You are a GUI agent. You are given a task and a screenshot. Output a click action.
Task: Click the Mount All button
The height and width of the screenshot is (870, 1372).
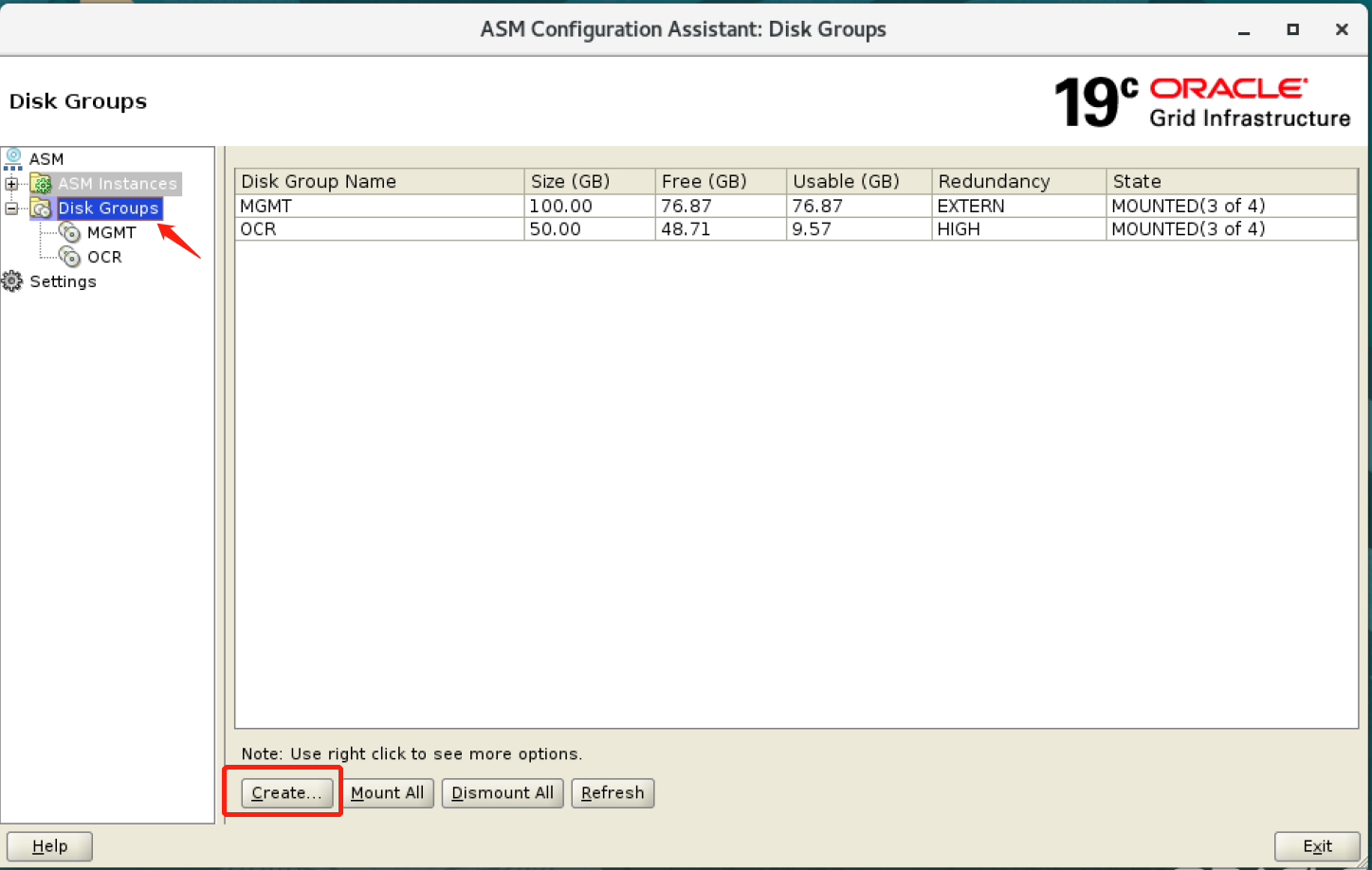tap(388, 793)
